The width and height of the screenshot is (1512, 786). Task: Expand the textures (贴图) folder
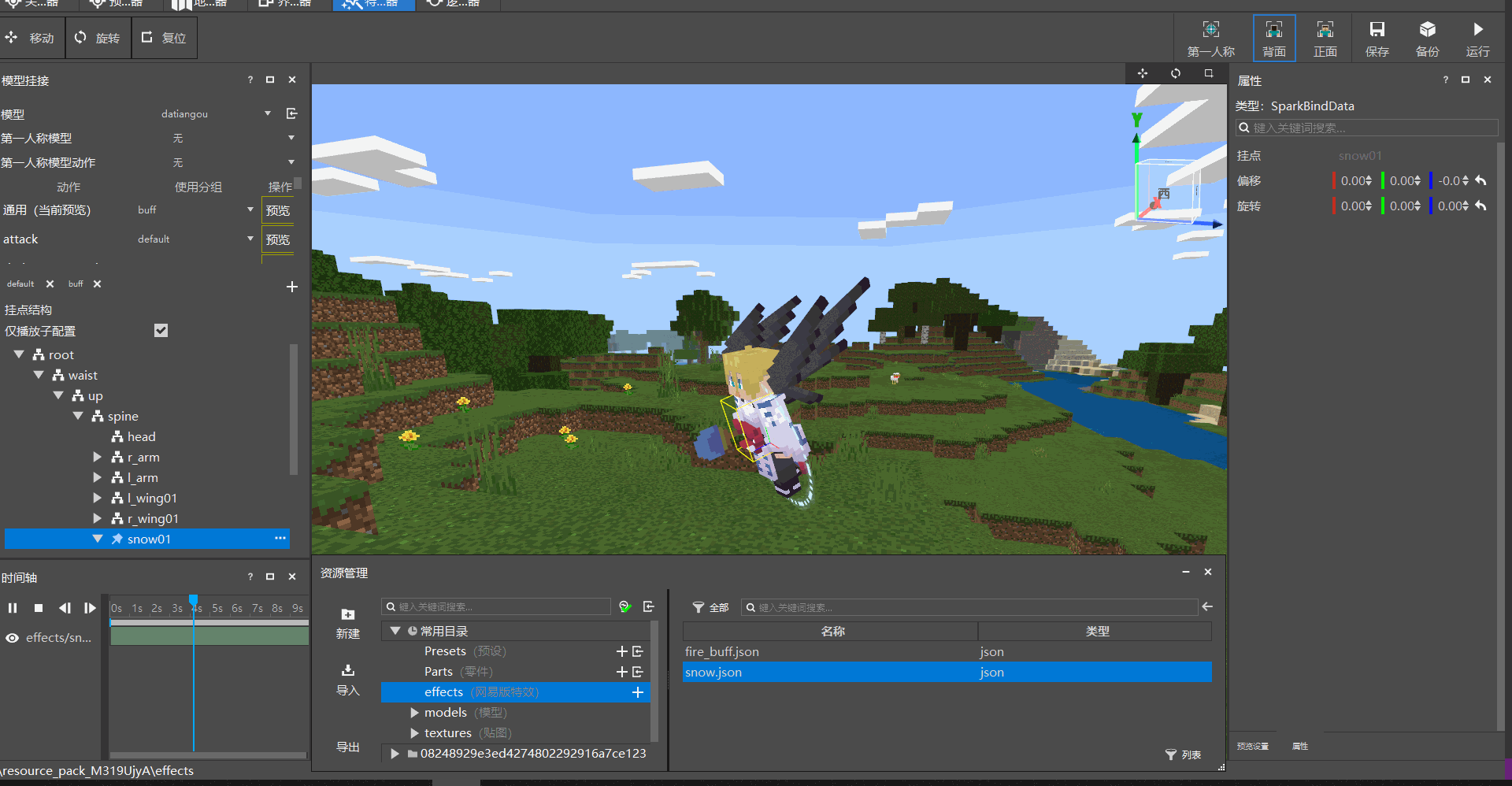415,733
